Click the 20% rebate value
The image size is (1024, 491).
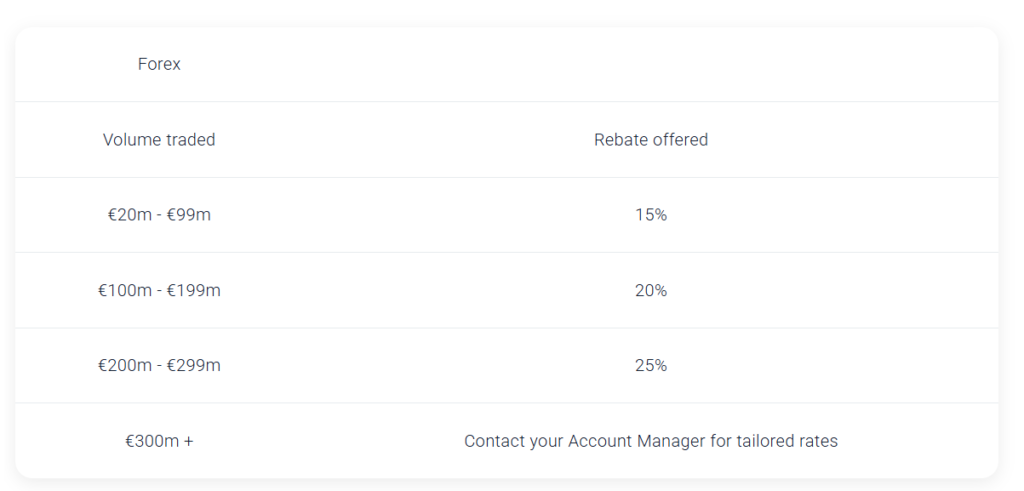(650, 290)
